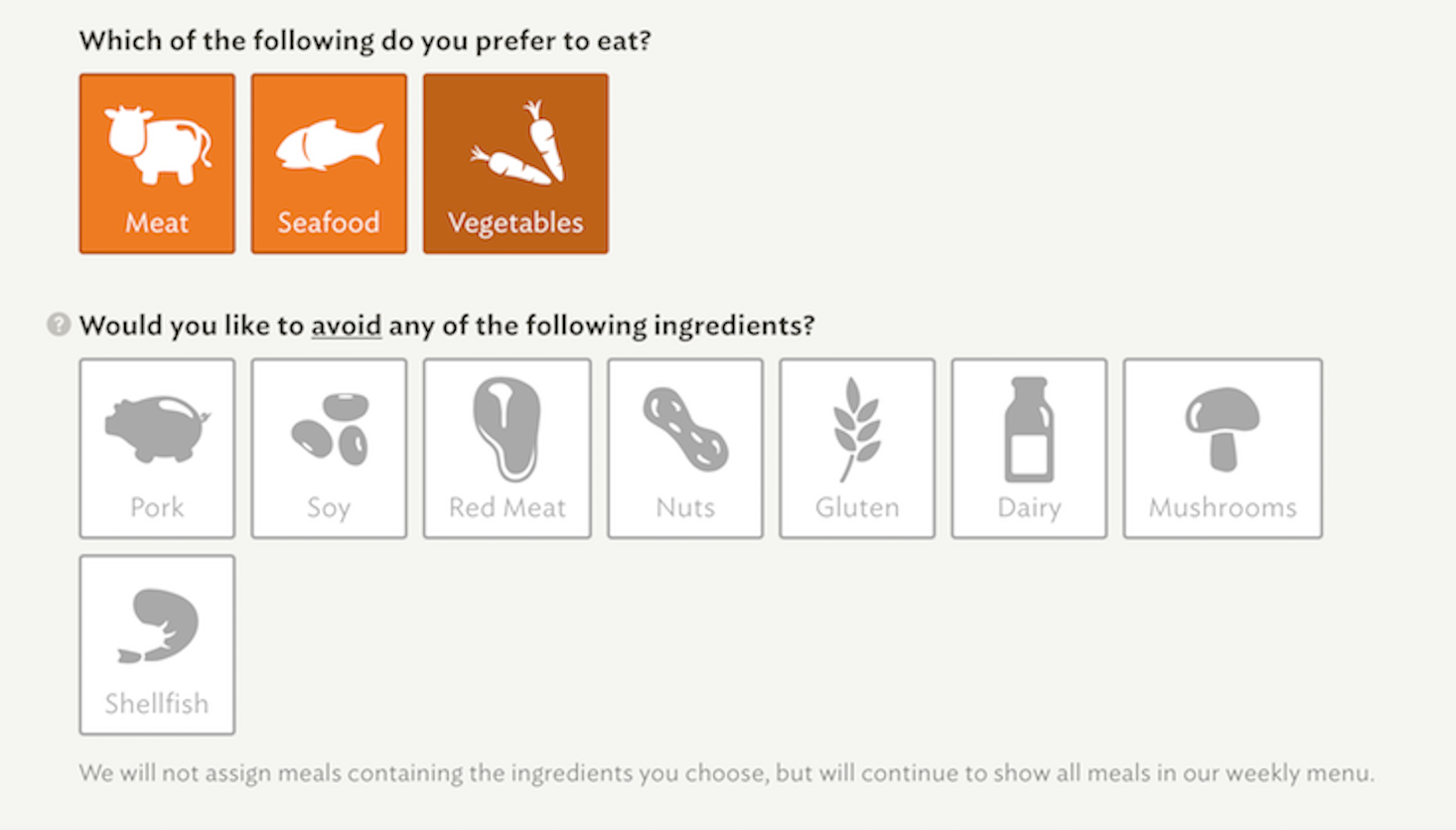Click the soybeans icon
Screen dimensions: 1456x830
pyautogui.click(x=331, y=429)
